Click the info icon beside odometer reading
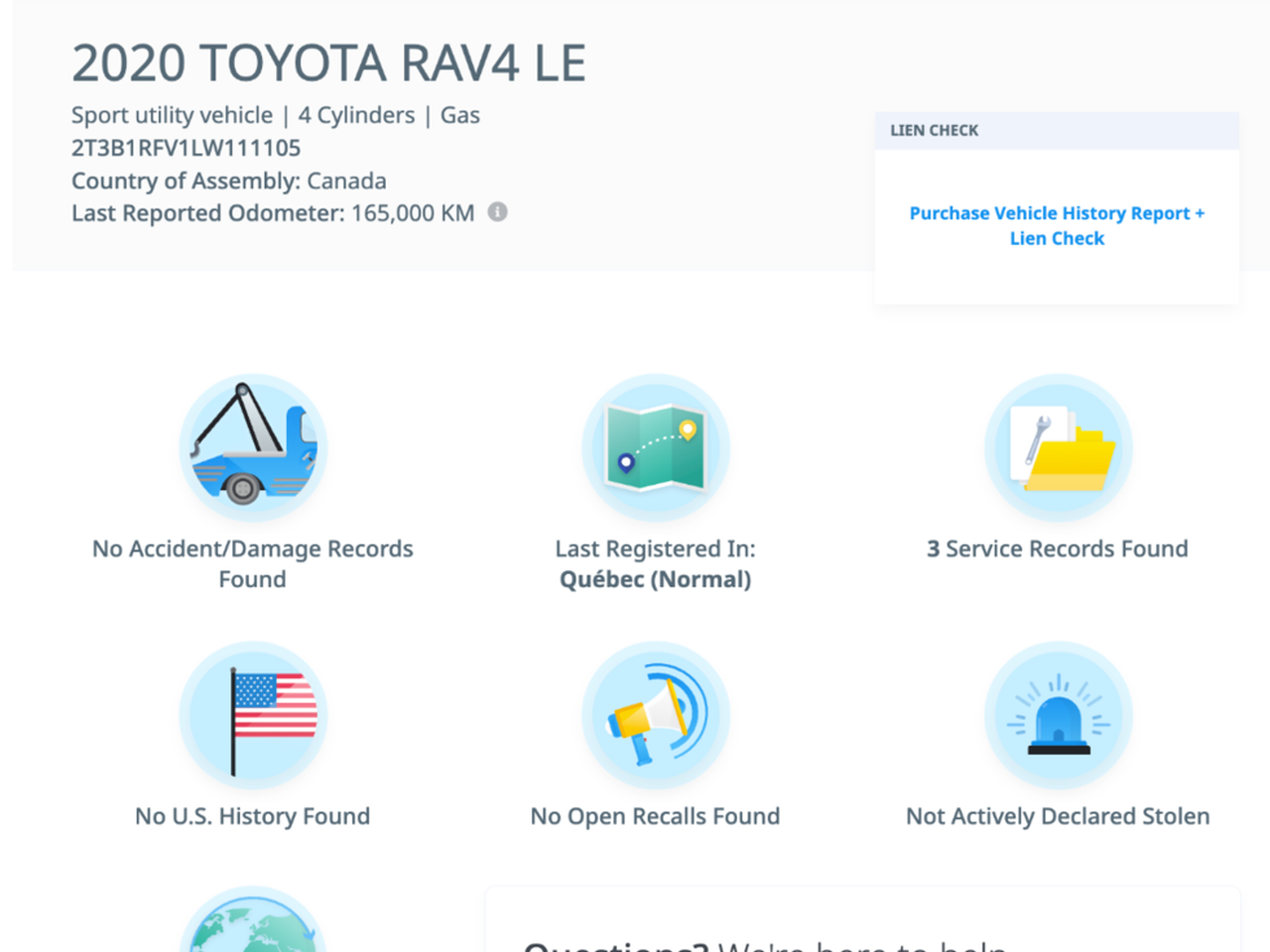The width and height of the screenshot is (1270, 952). pyautogui.click(x=498, y=212)
